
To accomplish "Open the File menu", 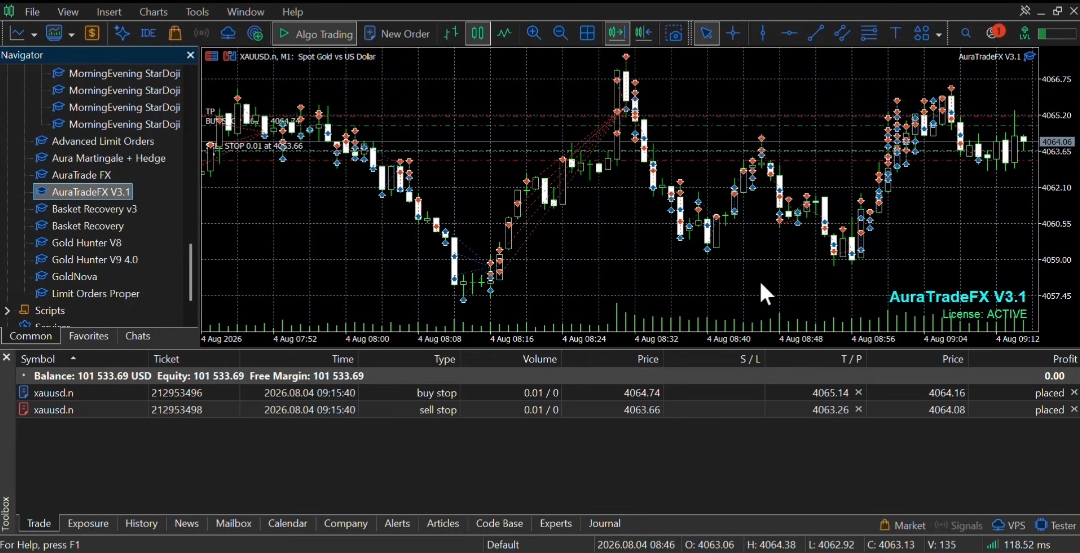I will (x=32, y=12).
